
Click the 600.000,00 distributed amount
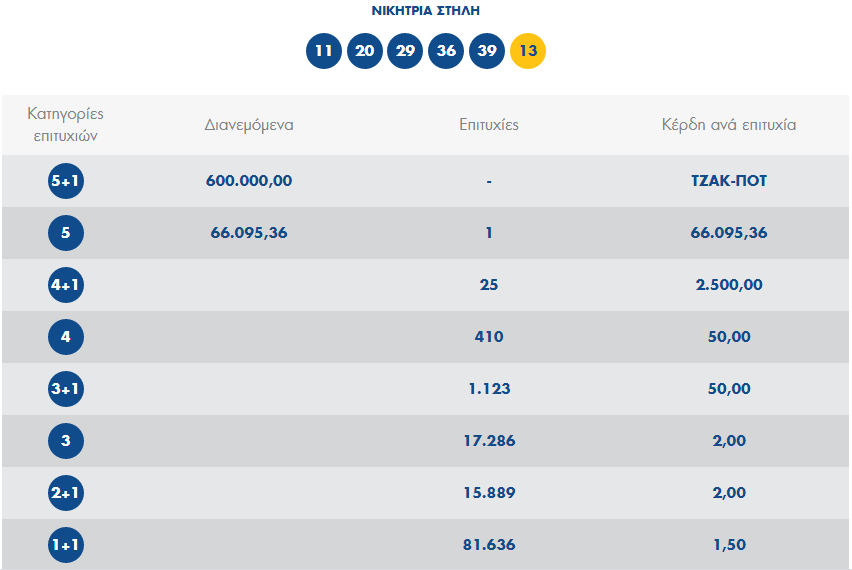(x=249, y=181)
